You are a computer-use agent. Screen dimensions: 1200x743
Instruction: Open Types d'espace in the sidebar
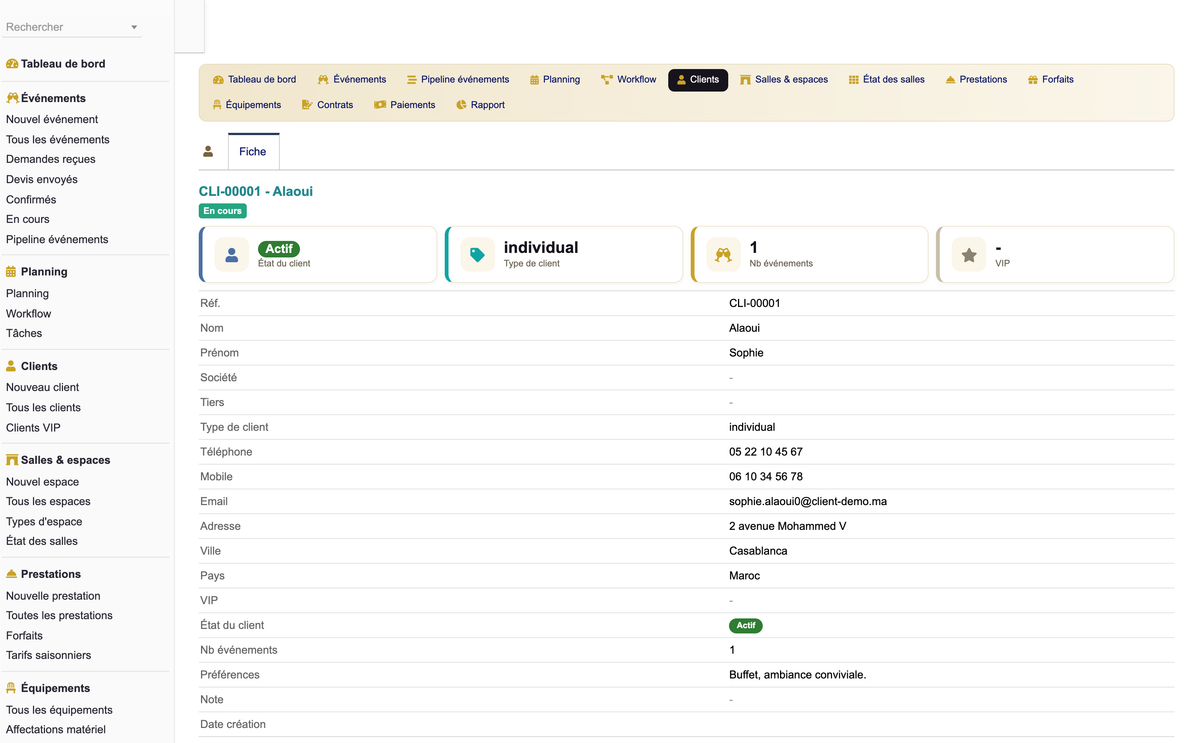pos(44,521)
